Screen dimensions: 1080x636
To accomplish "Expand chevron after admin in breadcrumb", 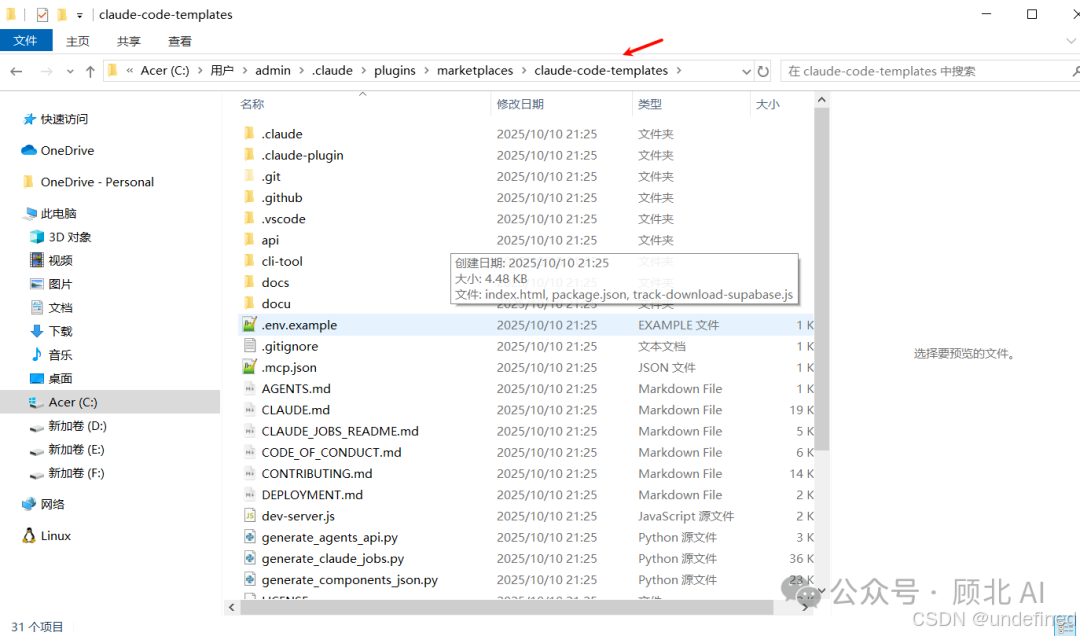I will (x=301, y=70).
